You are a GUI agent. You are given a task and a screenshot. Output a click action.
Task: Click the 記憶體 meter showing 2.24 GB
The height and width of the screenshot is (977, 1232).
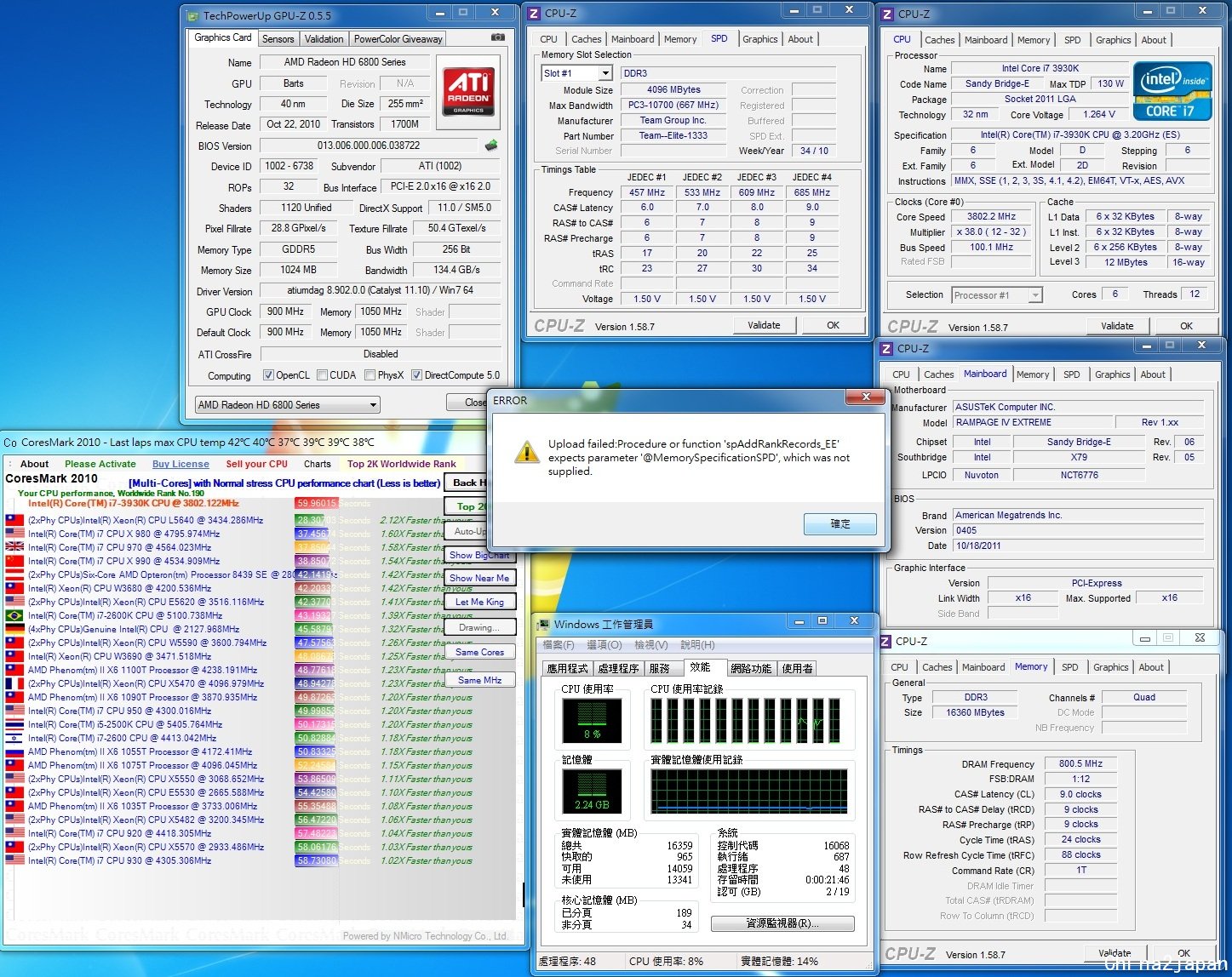pyautogui.click(x=592, y=792)
